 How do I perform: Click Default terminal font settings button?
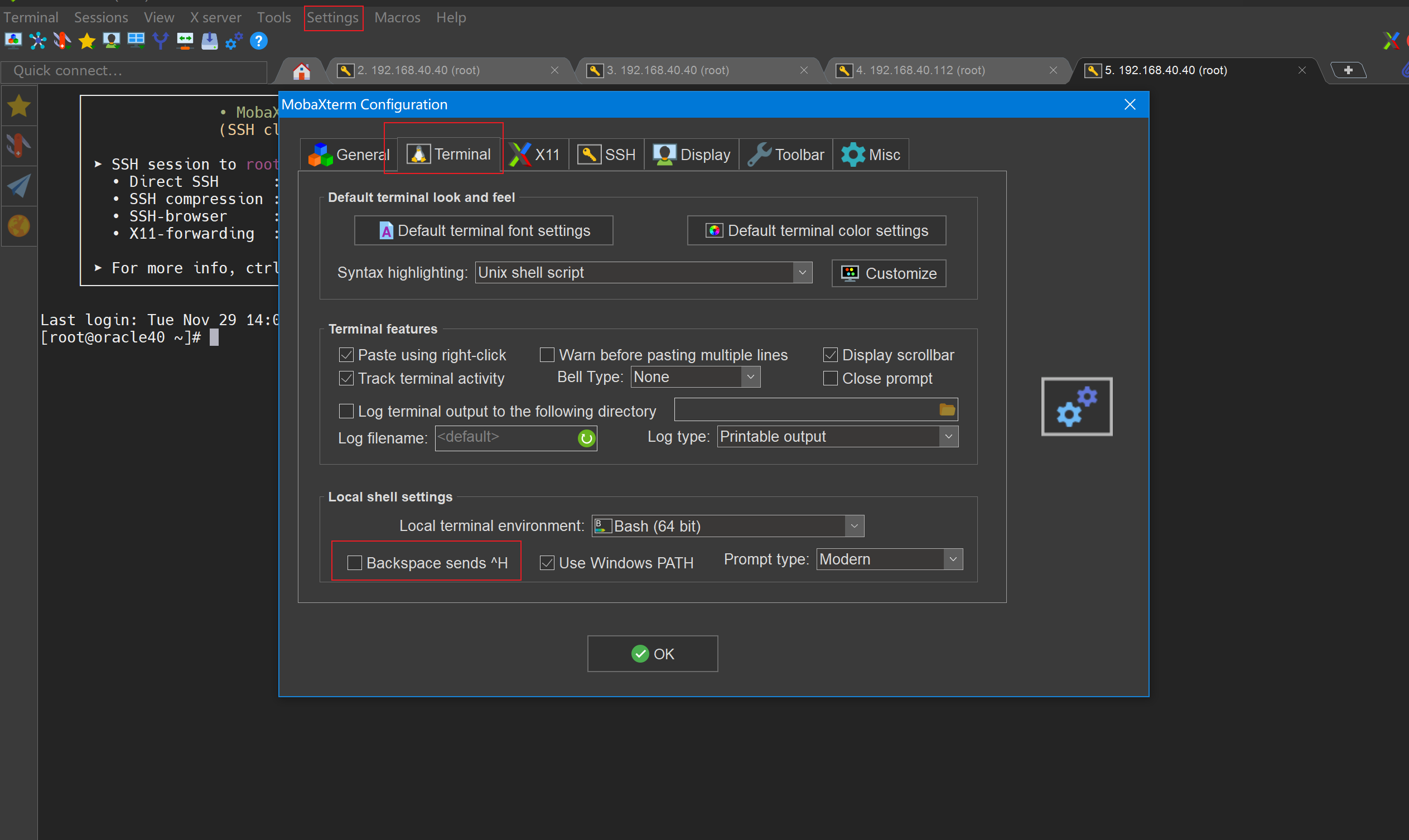tap(484, 230)
